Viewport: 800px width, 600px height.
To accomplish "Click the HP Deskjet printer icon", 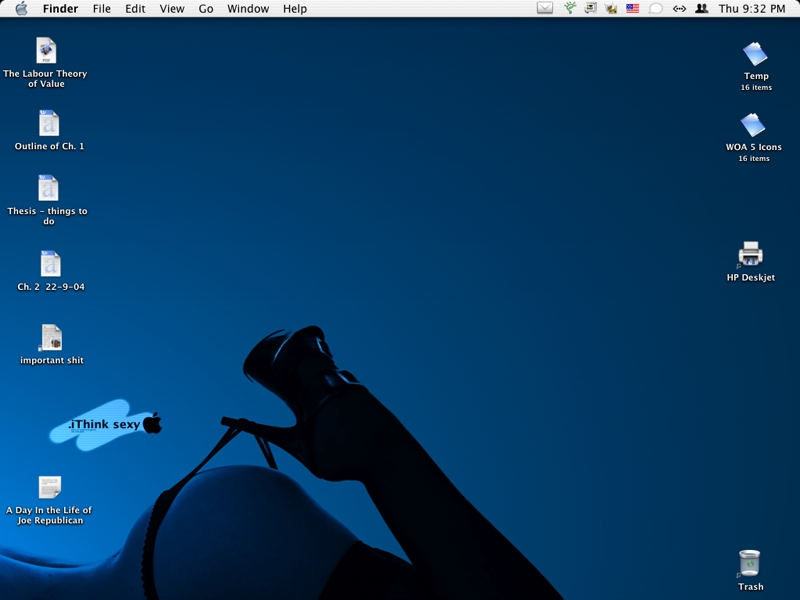I will (750, 254).
